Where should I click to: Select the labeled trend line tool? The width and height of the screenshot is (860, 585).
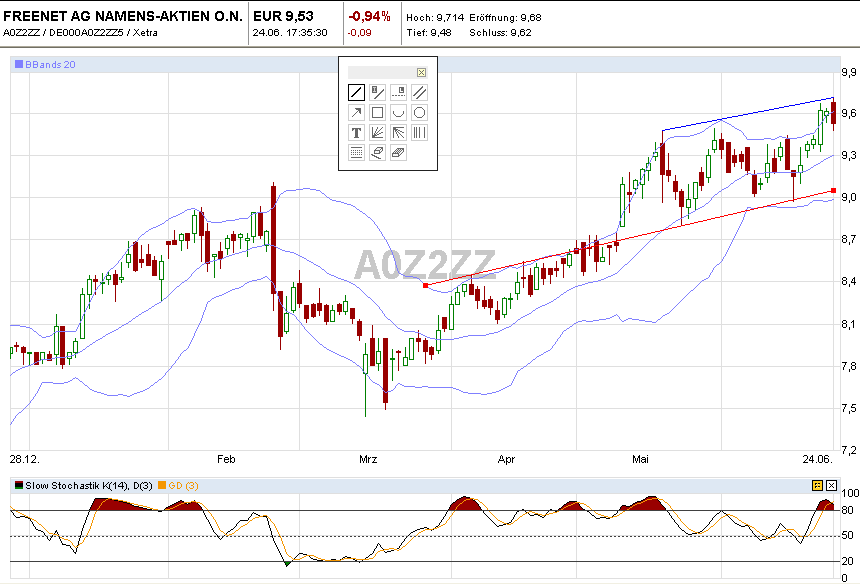(377, 92)
